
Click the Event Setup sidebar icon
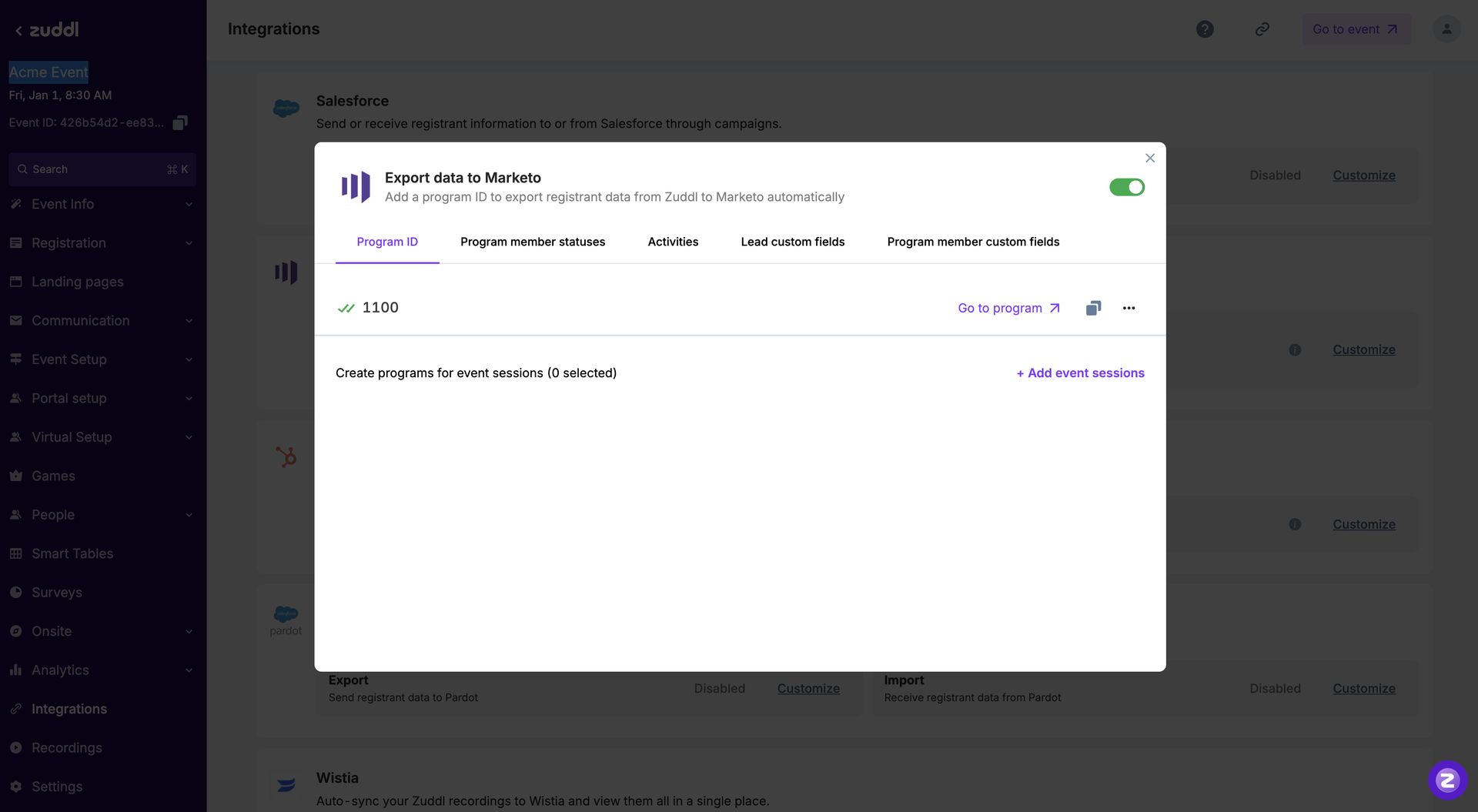15,359
